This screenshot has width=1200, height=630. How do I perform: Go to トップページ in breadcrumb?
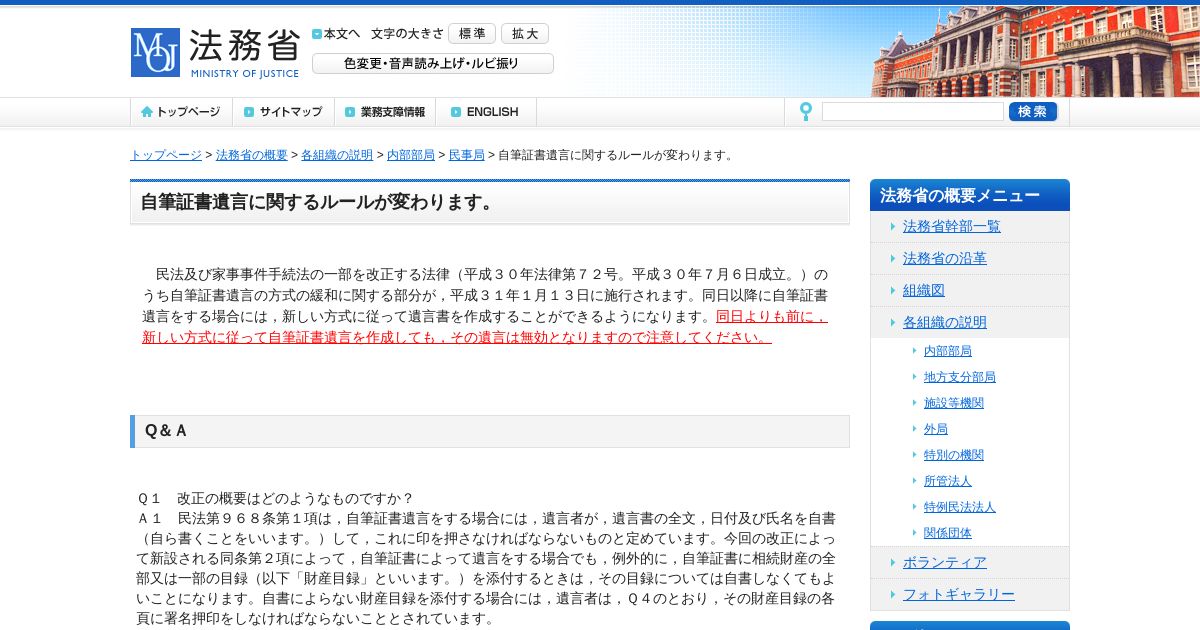click(166, 155)
